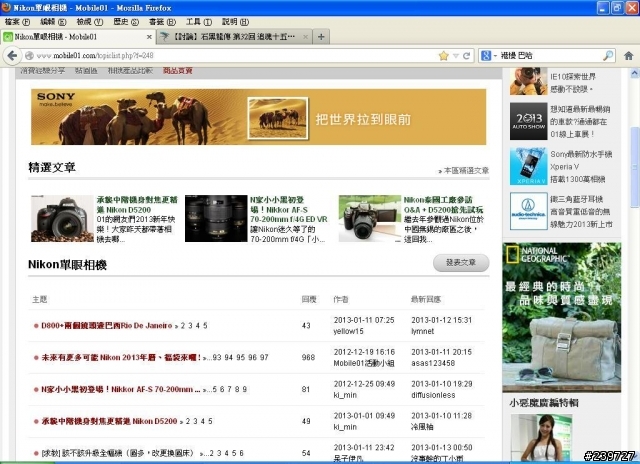The height and width of the screenshot is (464, 640).
Task: Click the reload page icon
Action: pos(466,56)
